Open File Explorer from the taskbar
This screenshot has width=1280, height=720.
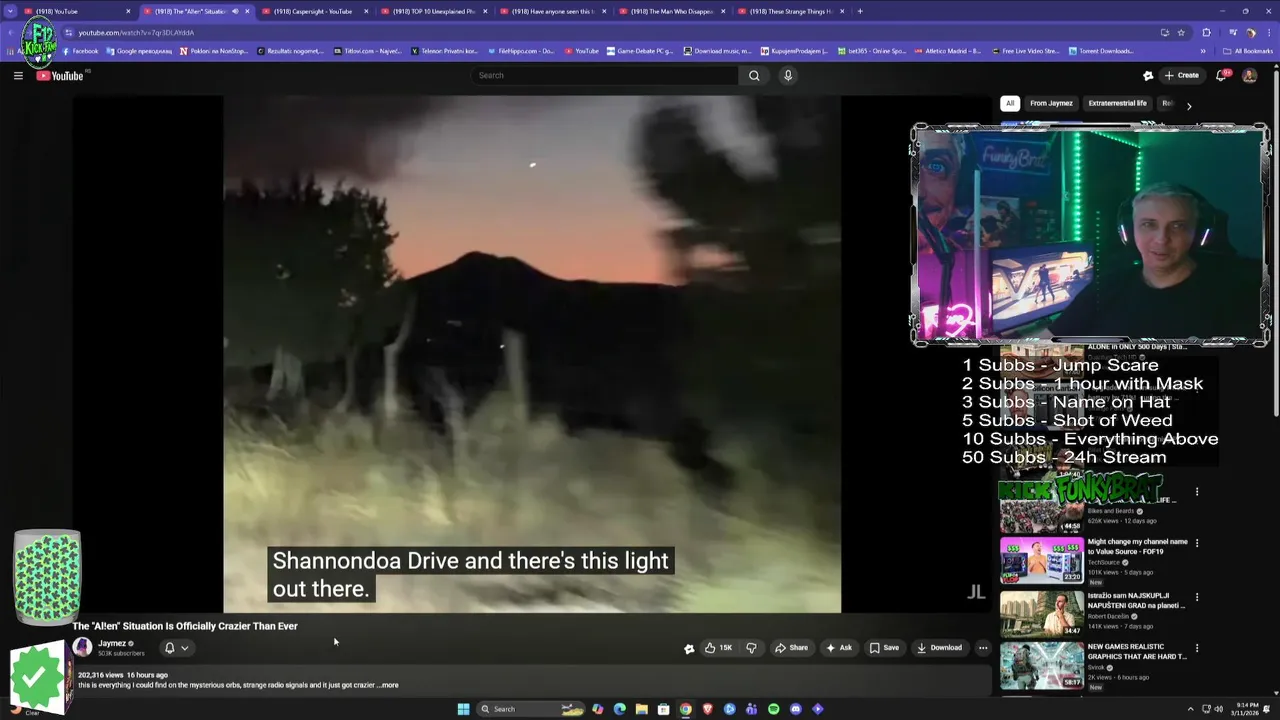point(641,709)
